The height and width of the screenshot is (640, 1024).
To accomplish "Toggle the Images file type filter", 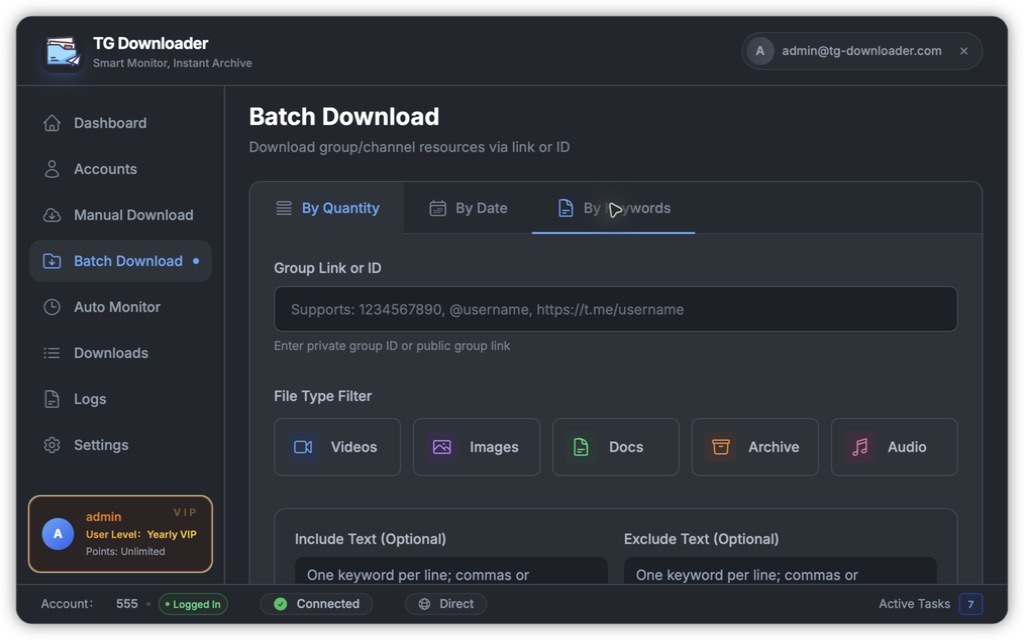I will 476,447.
